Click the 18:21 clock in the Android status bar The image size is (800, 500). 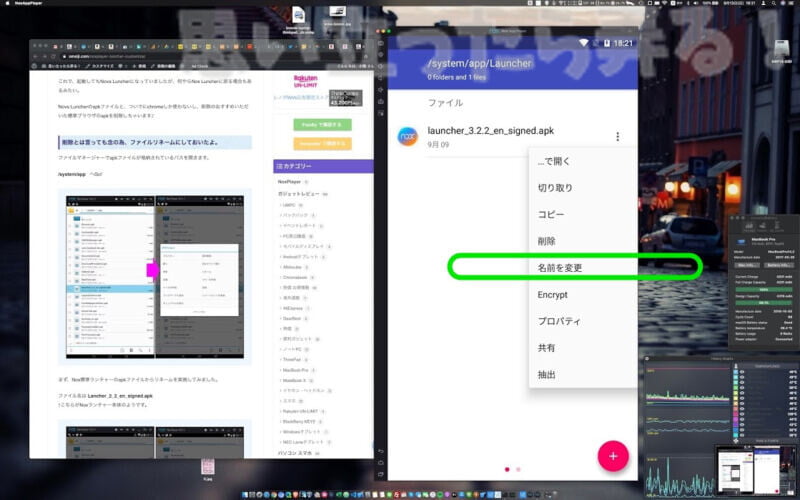coord(622,43)
